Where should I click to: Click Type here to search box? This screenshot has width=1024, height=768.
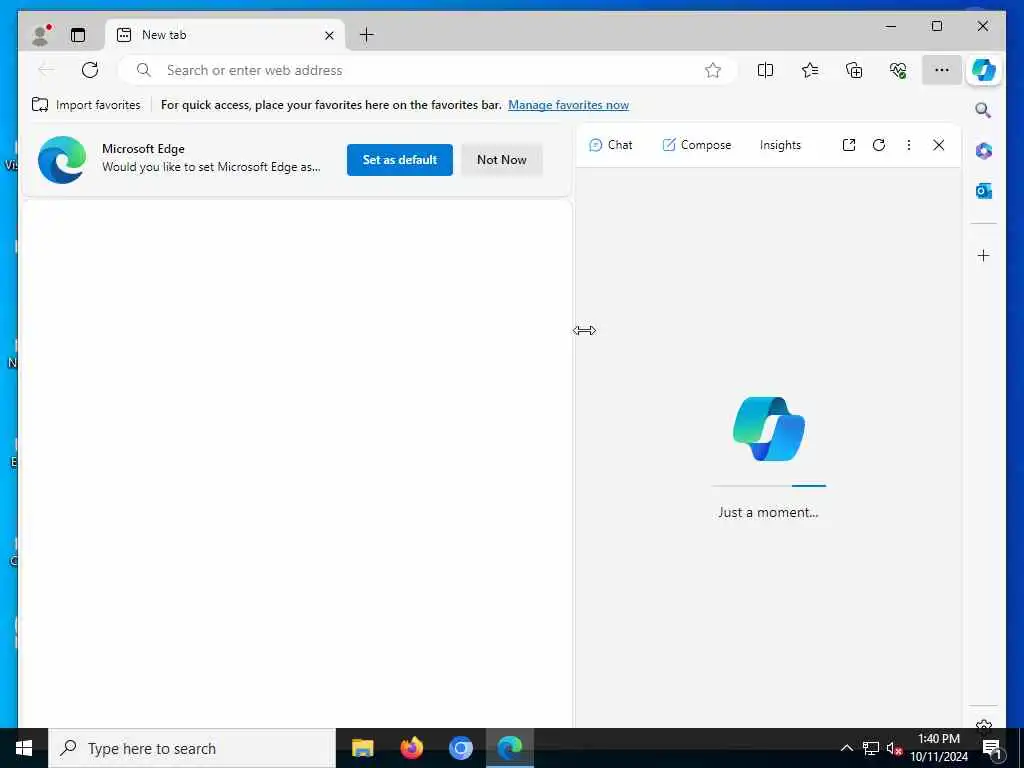[192, 748]
